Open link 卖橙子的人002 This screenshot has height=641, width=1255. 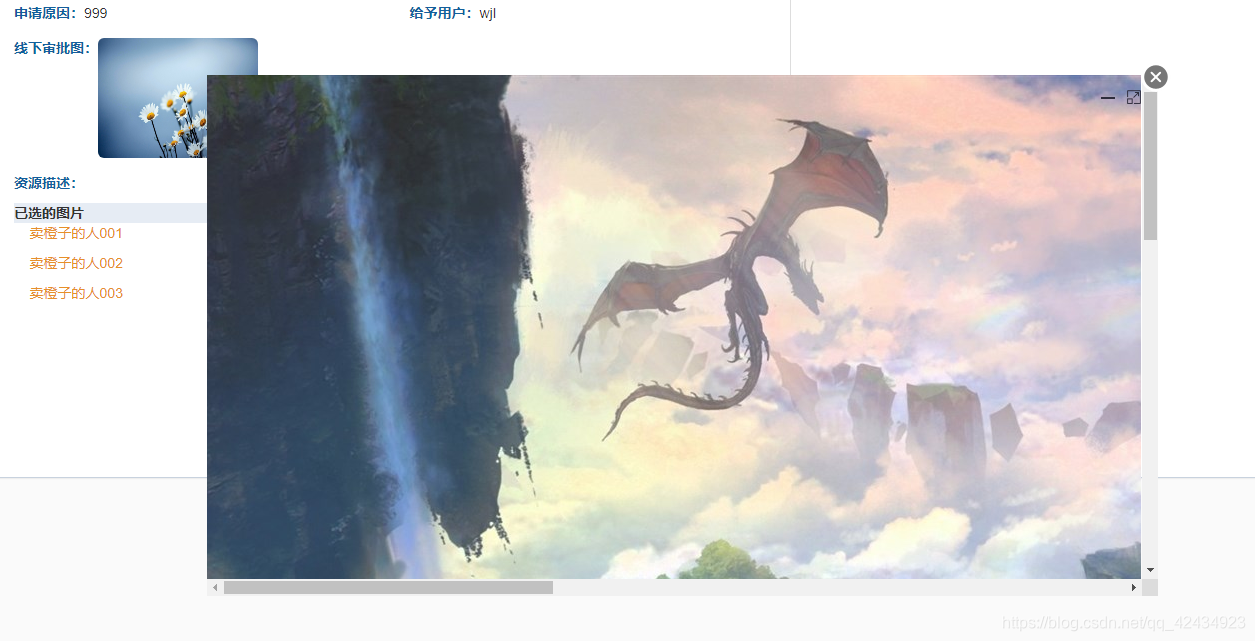76,263
